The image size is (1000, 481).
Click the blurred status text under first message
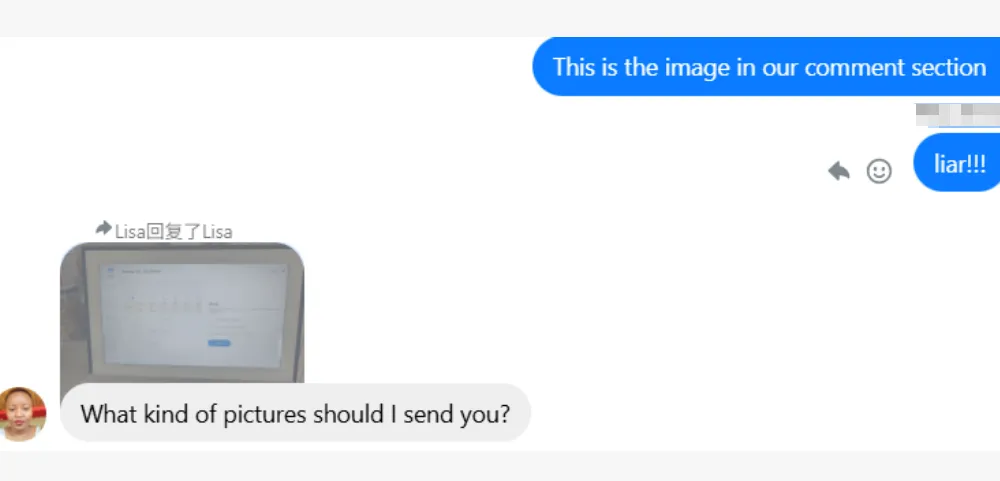tap(957, 115)
